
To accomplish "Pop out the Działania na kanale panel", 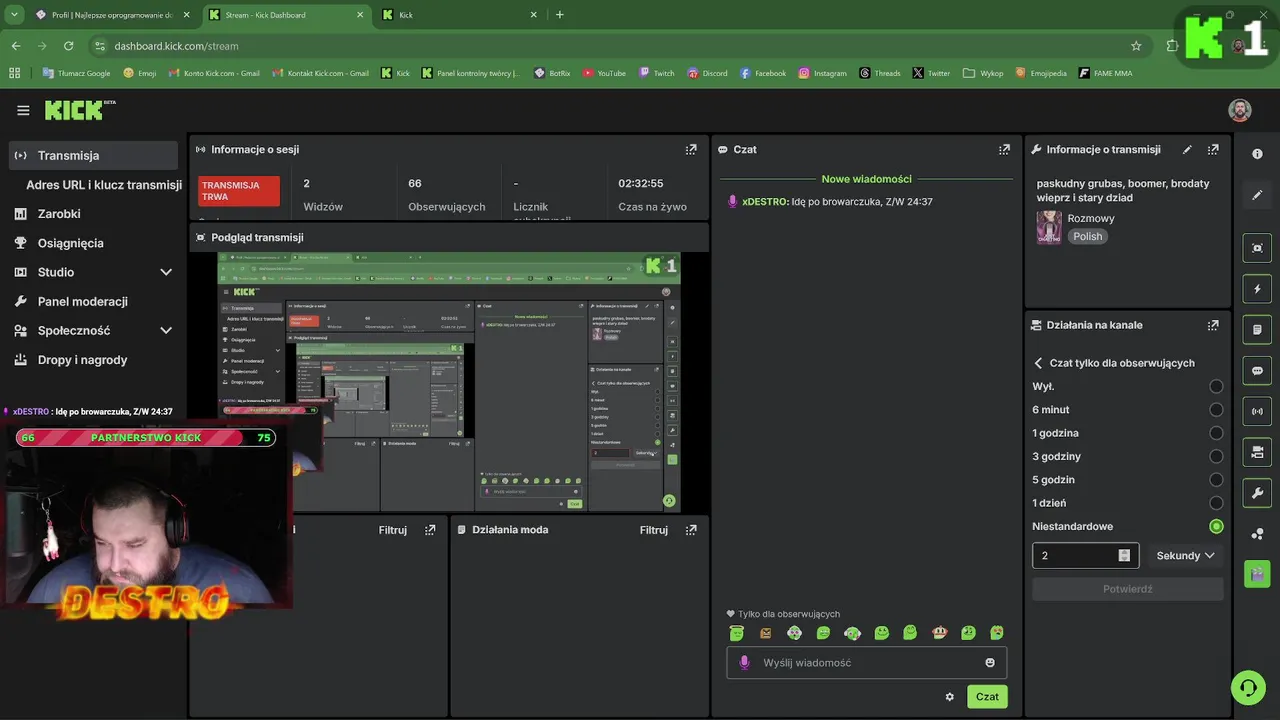I will click(1213, 325).
